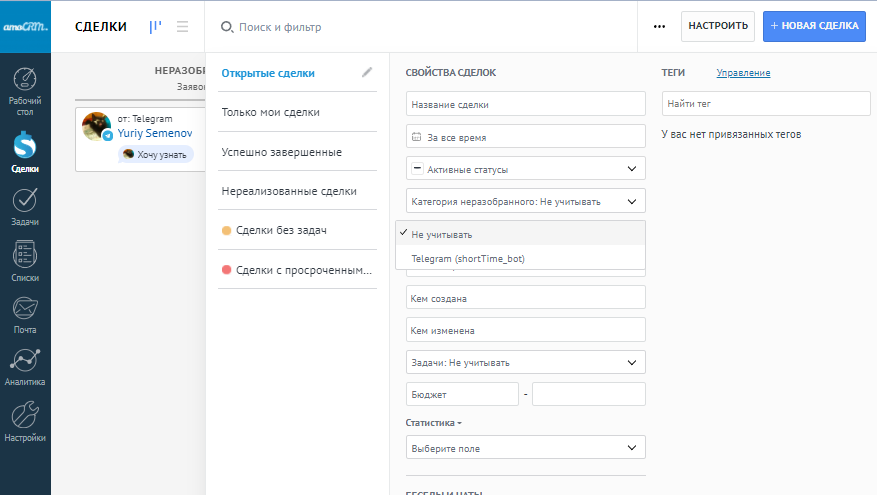This screenshot has width=877, height=495.
Task: Click the Настроить button
Action: click(x=717, y=26)
